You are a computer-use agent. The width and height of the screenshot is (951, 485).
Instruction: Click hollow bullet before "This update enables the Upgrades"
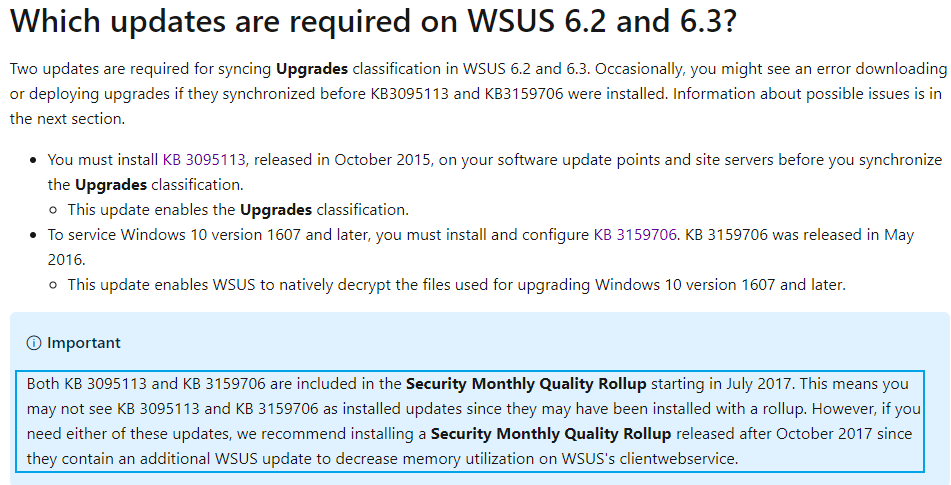[x=54, y=210]
